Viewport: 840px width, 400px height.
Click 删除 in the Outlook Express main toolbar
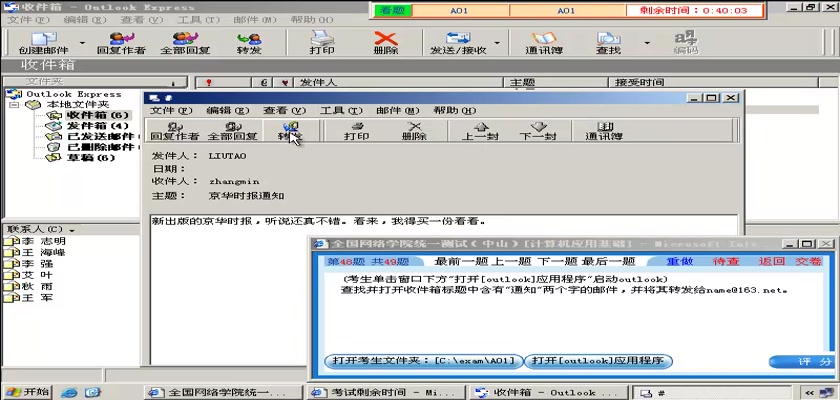pos(386,43)
